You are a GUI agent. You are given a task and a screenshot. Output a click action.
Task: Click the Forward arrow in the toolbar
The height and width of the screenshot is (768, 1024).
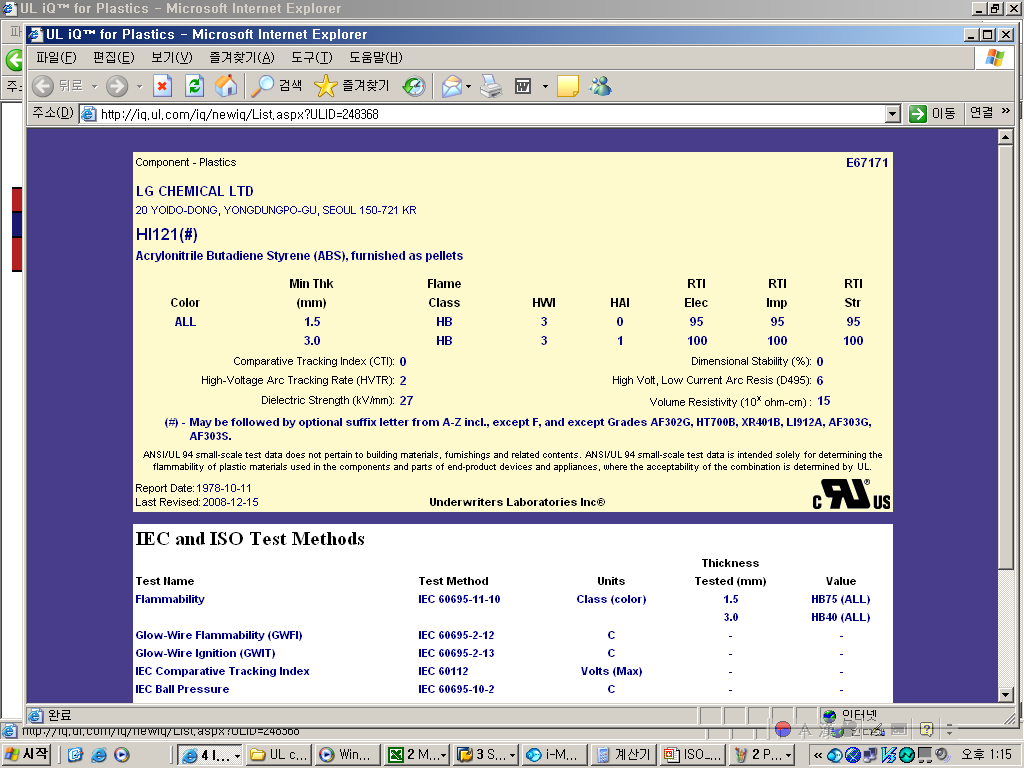(x=118, y=86)
